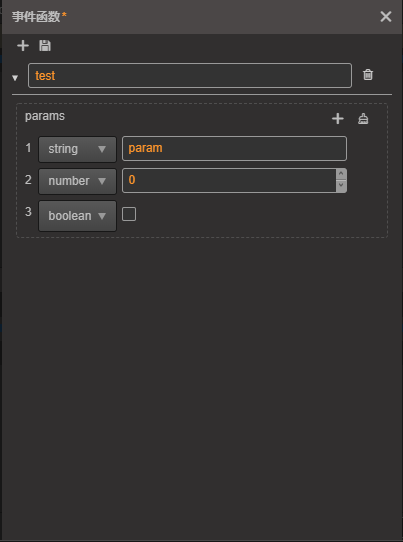Screen dimensions: 403x542
Task: Open the boolean type dropdown
Action: pyautogui.click(x=77, y=216)
